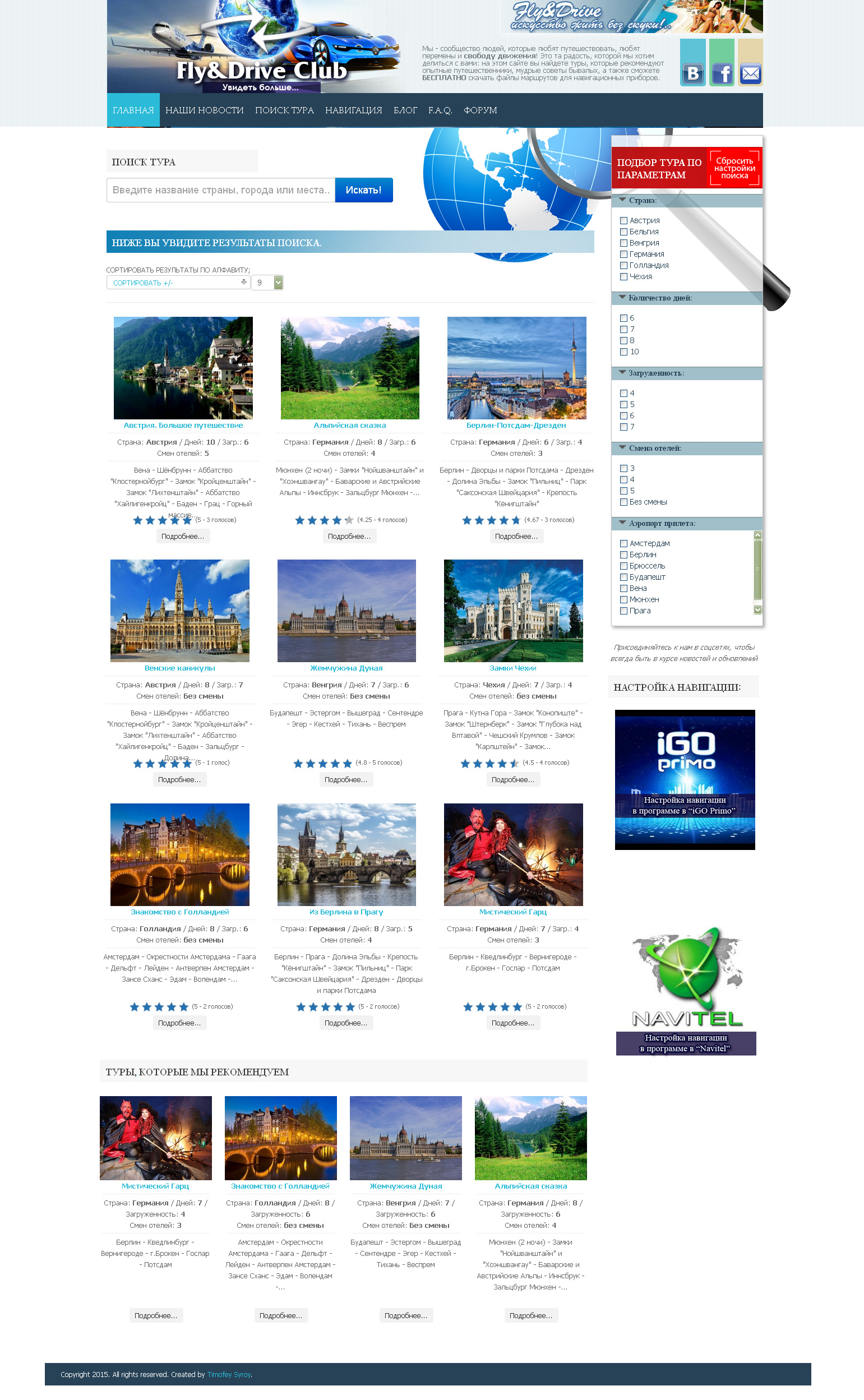This screenshot has width=864, height=1400.
Task: Collapse the Смена отелей filter section
Action: 687,449
